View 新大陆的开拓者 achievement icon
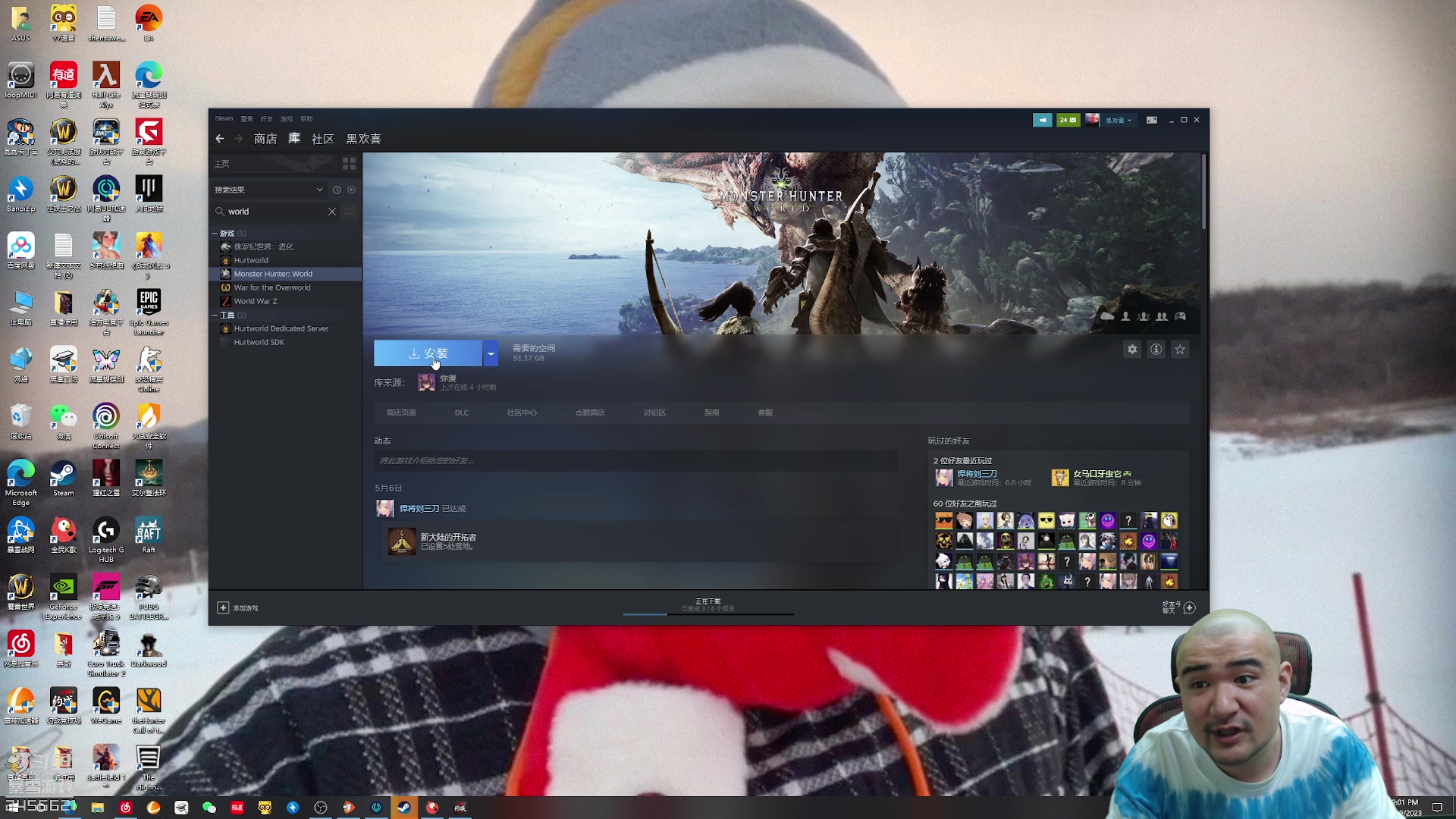This screenshot has width=1456, height=819. point(402,541)
